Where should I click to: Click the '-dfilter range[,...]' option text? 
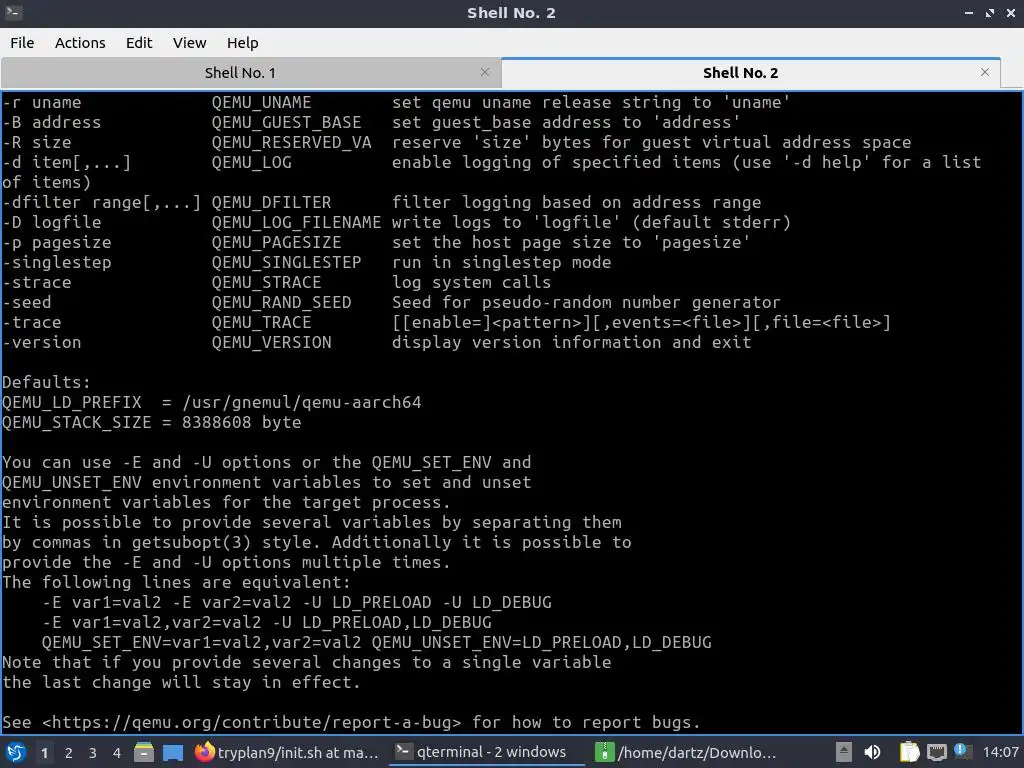[101, 202]
